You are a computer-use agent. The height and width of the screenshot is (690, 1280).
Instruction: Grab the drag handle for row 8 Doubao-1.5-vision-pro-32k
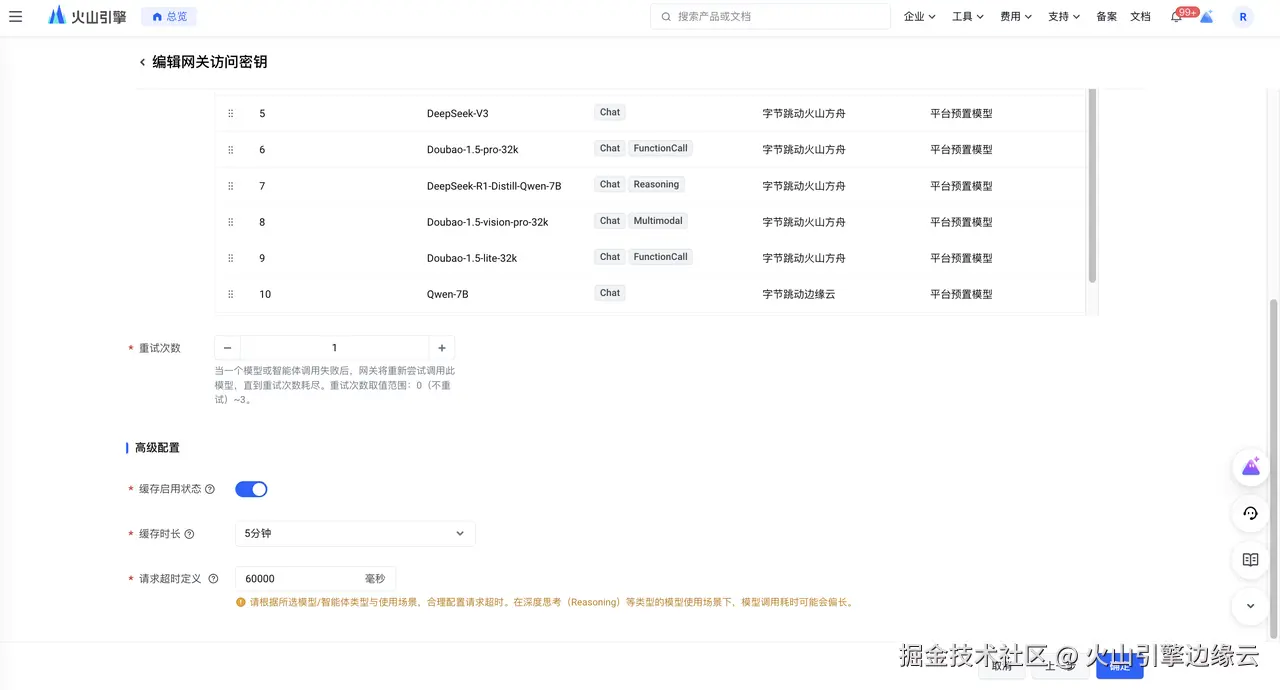[230, 222]
